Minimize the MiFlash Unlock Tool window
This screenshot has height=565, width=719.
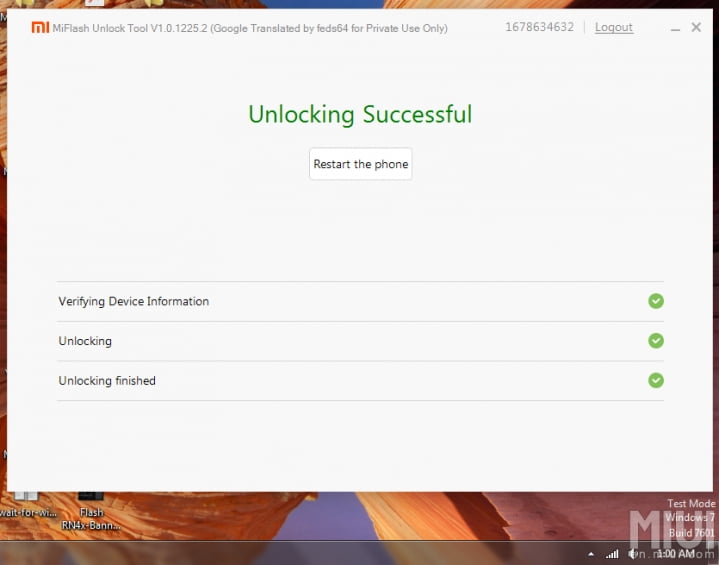point(675,28)
